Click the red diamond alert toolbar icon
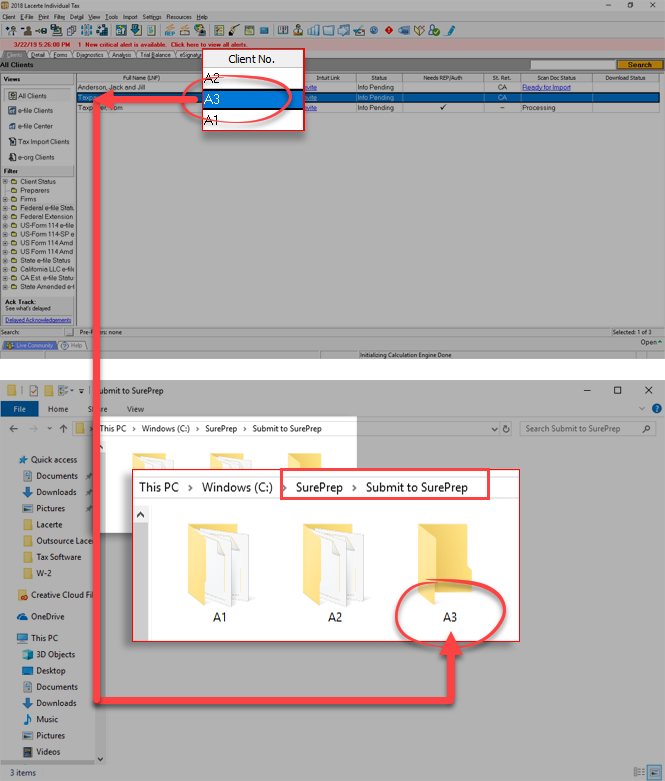 point(389,30)
